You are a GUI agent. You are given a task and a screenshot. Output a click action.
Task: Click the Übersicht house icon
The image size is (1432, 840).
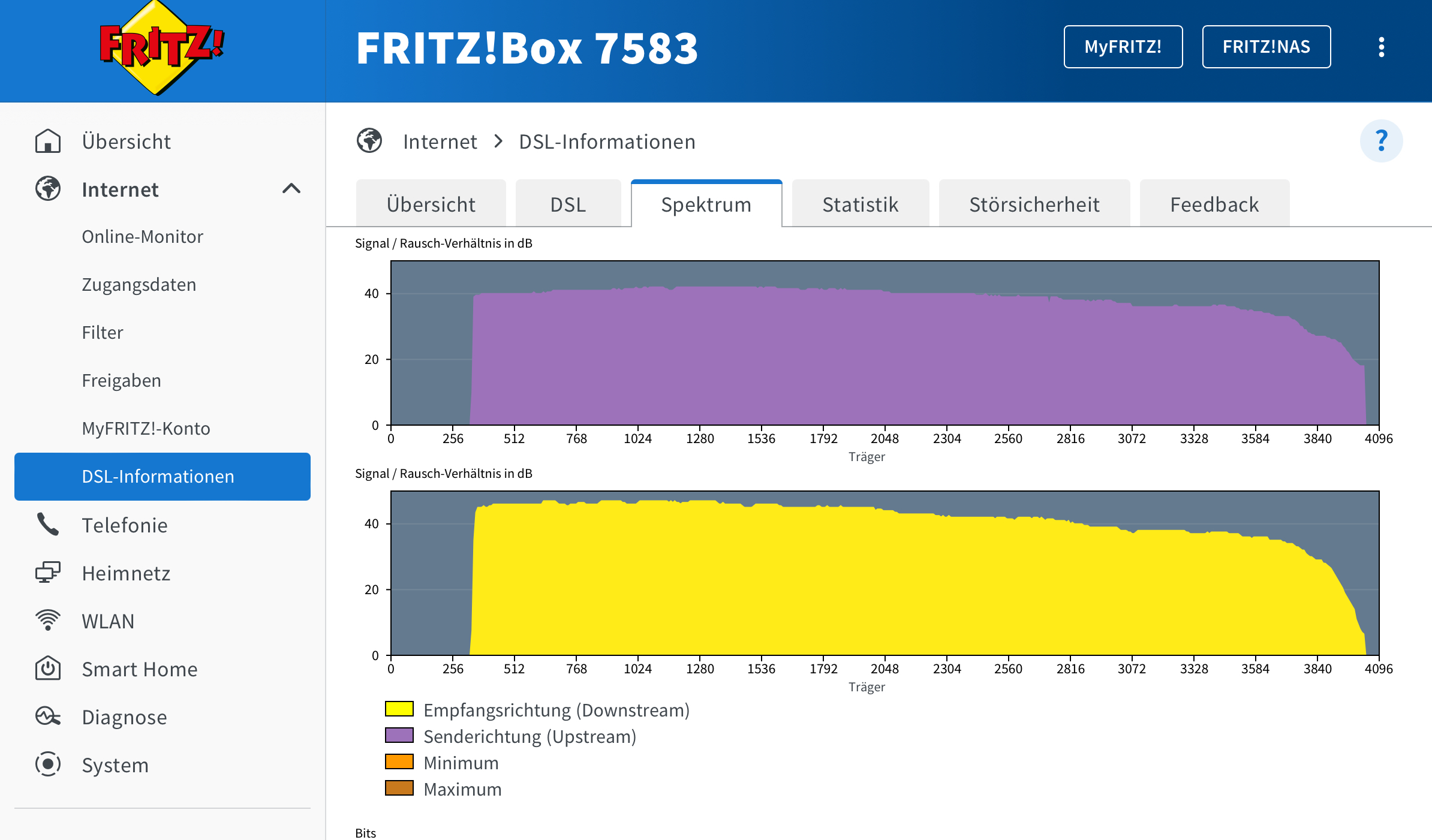48,141
